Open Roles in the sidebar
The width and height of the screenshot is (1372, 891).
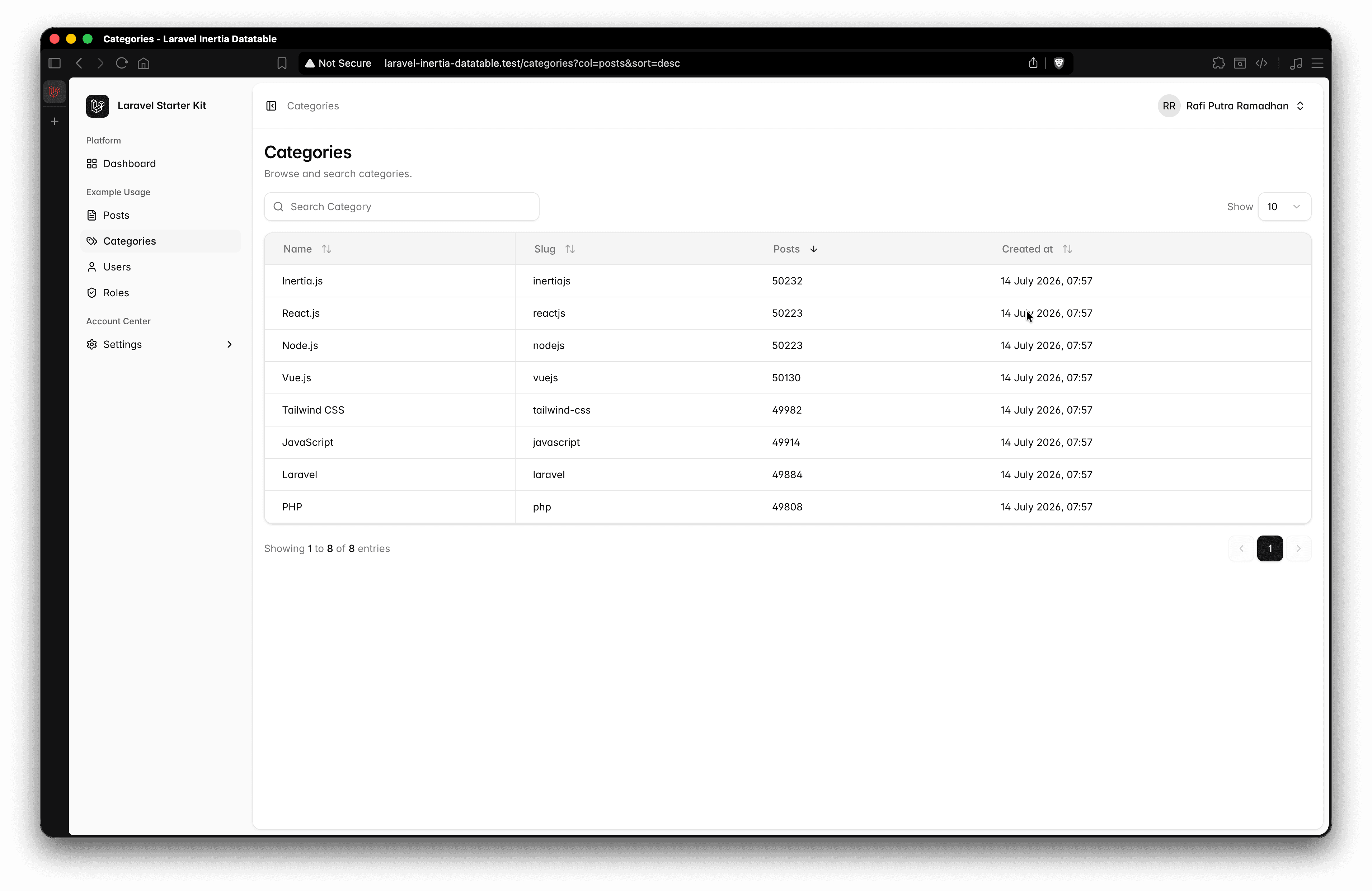pyautogui.click(x=161, y=293)
